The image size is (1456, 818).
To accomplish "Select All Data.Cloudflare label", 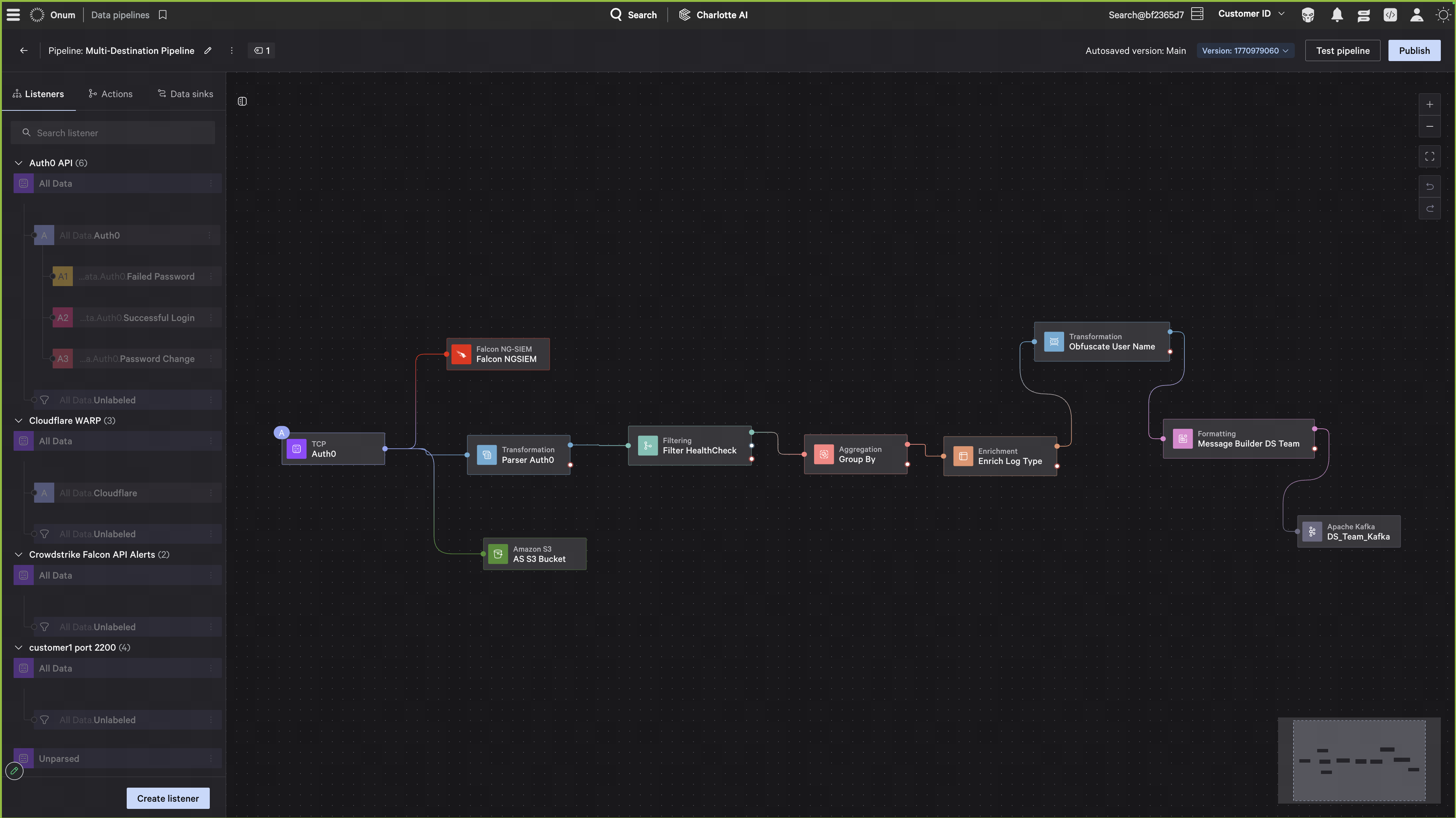I will coord(127,493).
